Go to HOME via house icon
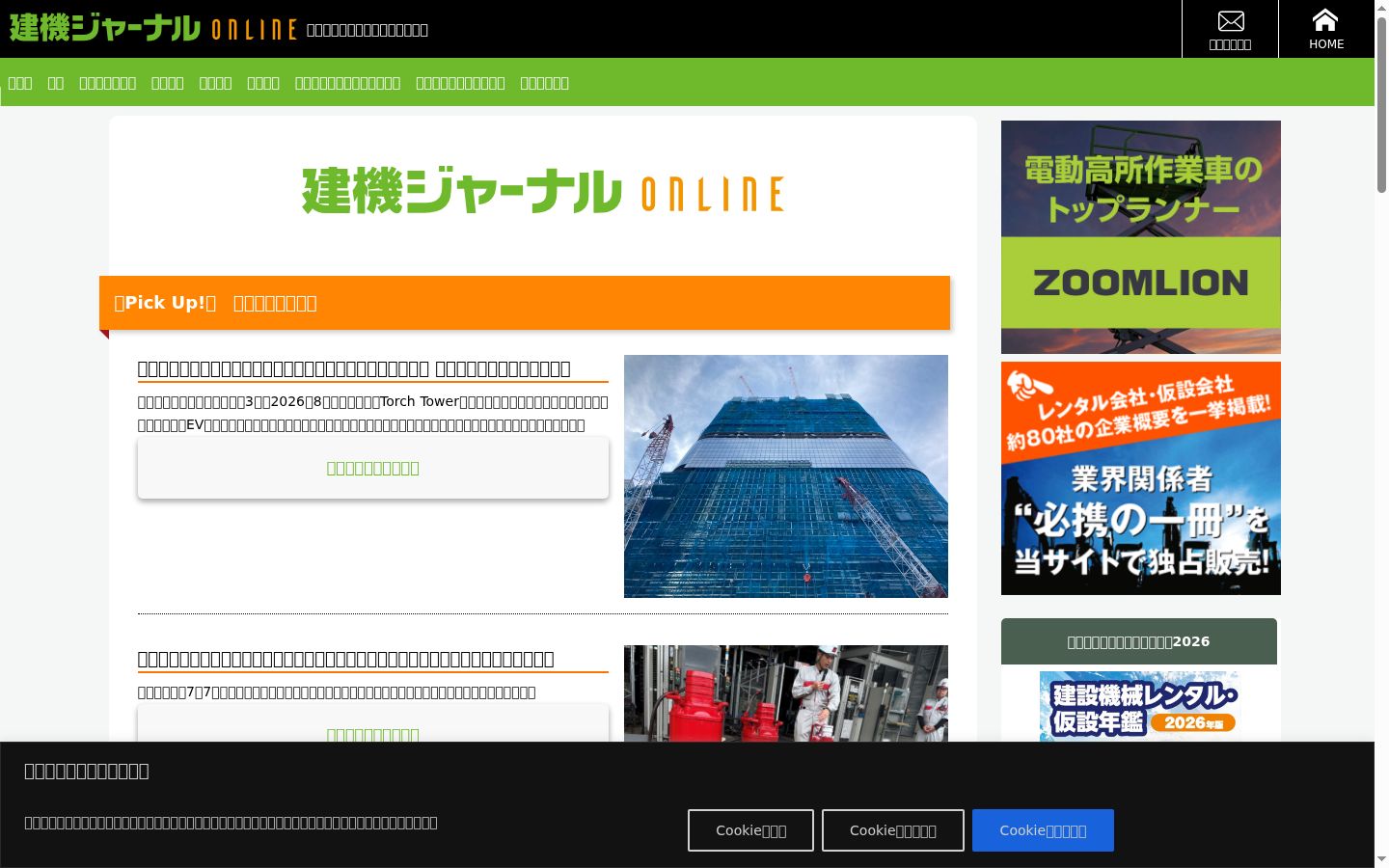Screen dimensions: 1389x868 point(1326,29)
